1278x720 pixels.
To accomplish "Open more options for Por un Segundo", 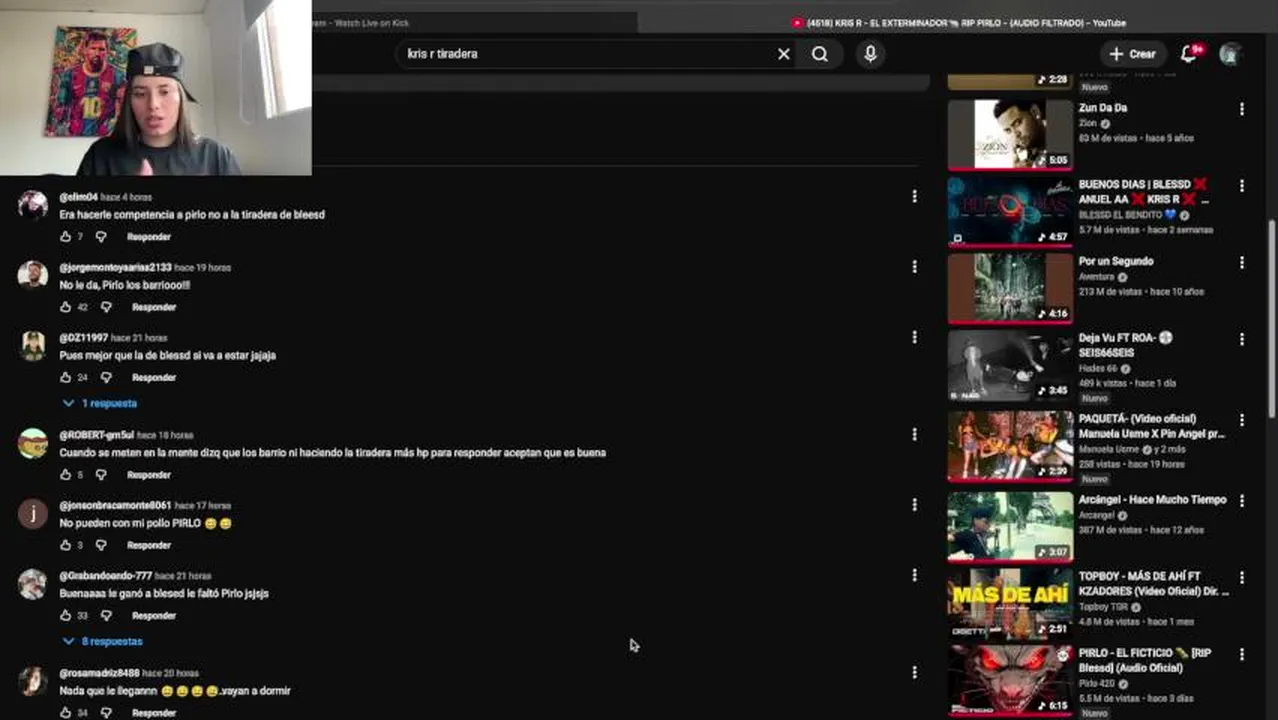I will (1242, 262).
